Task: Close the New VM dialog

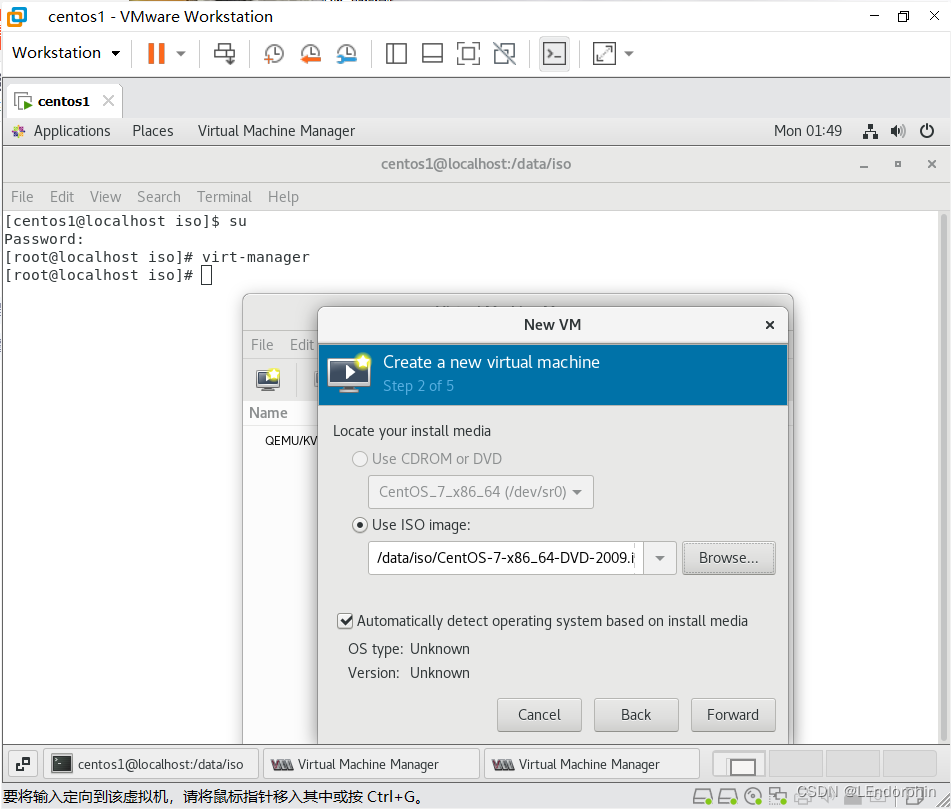Action: coord(770,325)
